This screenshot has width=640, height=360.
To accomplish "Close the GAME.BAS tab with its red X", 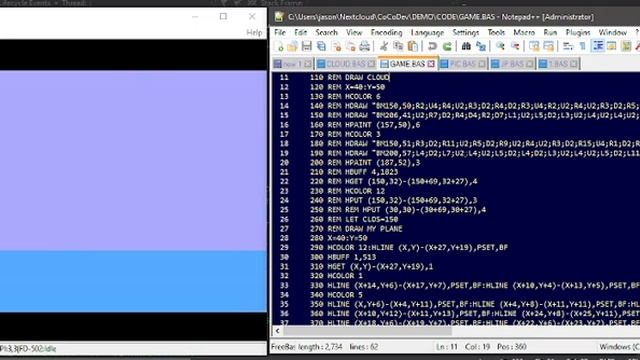I will (431, 64).
